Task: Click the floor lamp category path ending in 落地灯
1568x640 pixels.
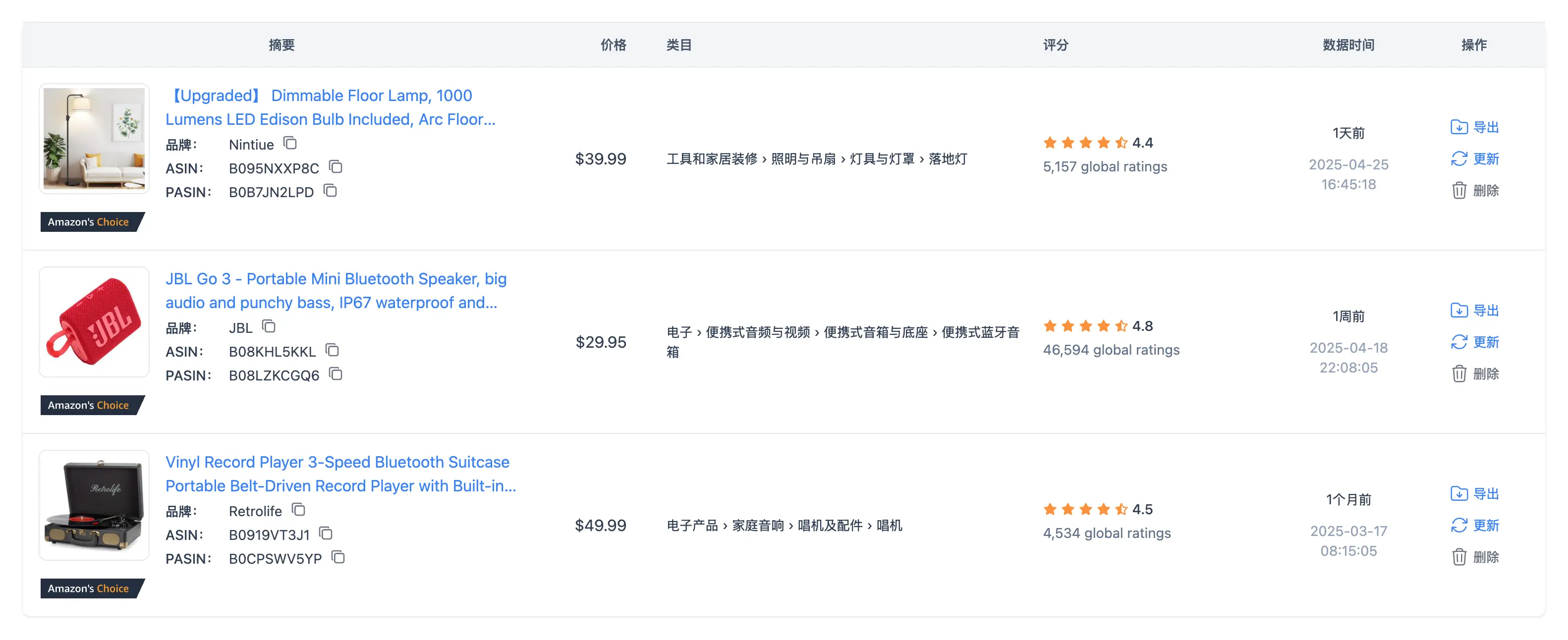Action: (x=817, y=159)
